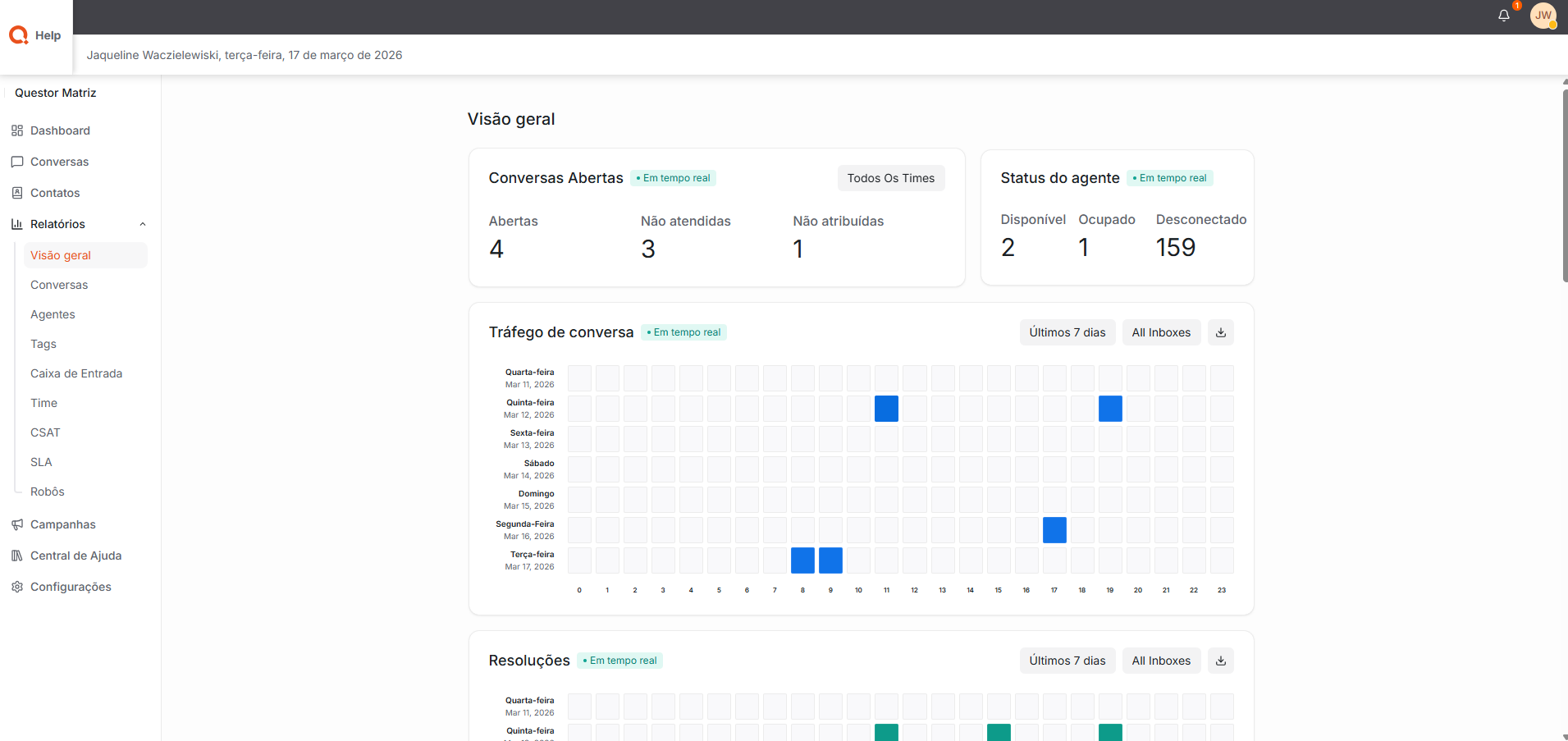Click blue heatmap cell for Segunda-Feira hour 17

coord(1054,530)
